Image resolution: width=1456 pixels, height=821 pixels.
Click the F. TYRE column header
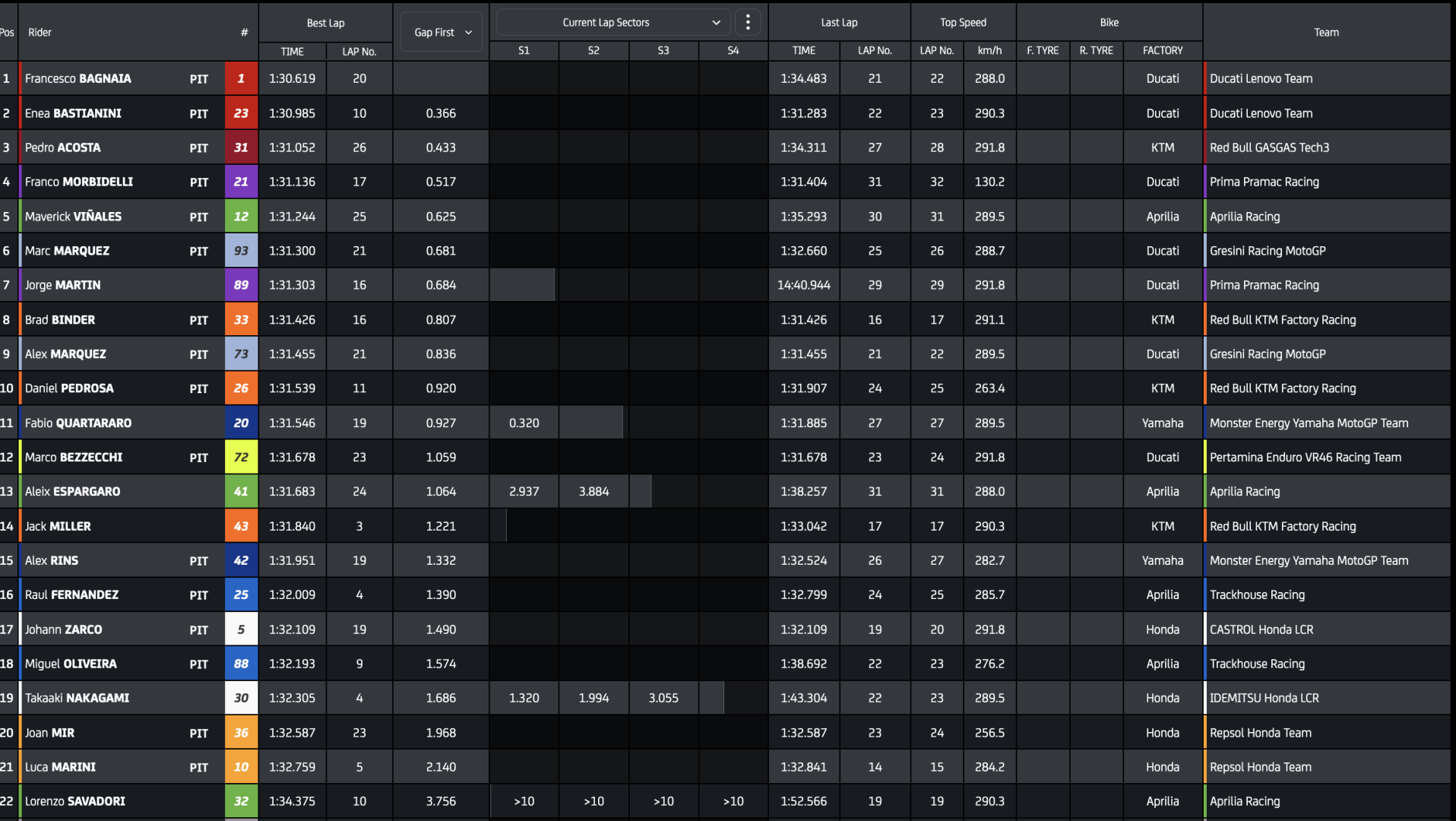1043,50
